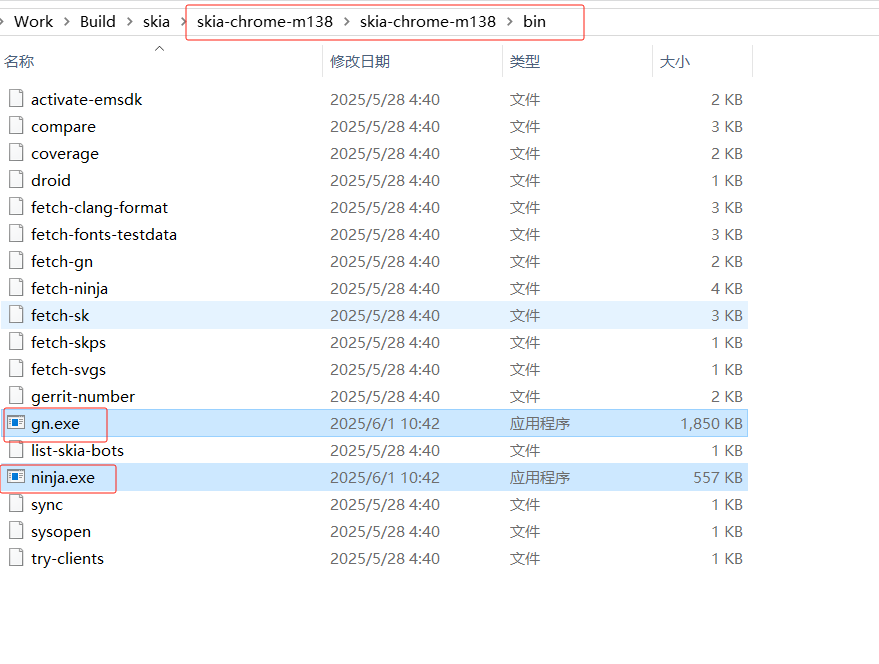Expand the chevron after Build in the address bar
Screen dimensions: 879x664
pyautogui.click(x=129, y=22)
